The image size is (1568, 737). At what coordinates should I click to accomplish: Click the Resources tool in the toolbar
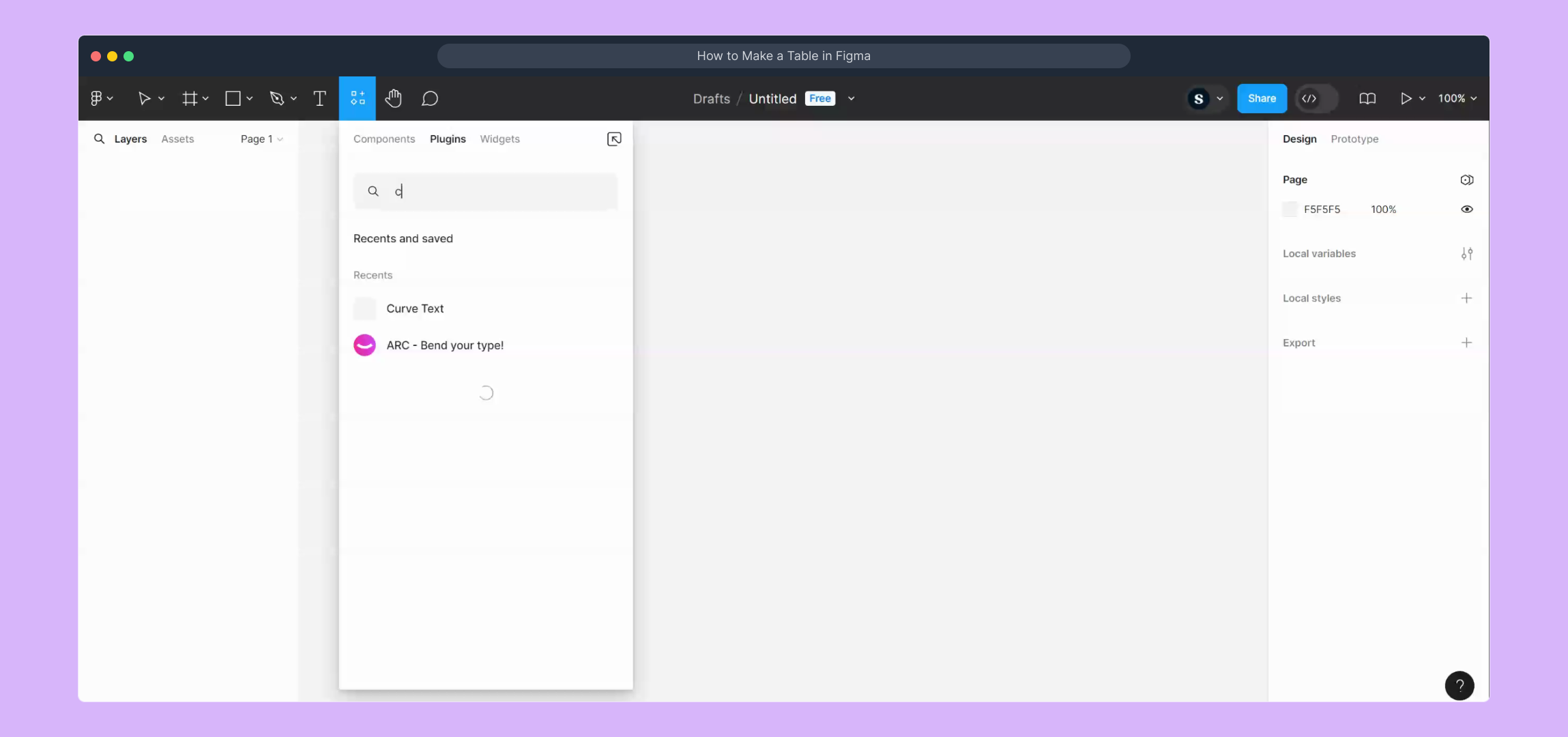pos(358,98)
